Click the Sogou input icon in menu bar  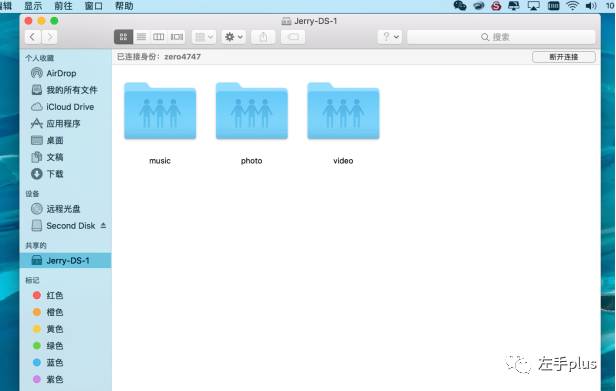[496, 6]
